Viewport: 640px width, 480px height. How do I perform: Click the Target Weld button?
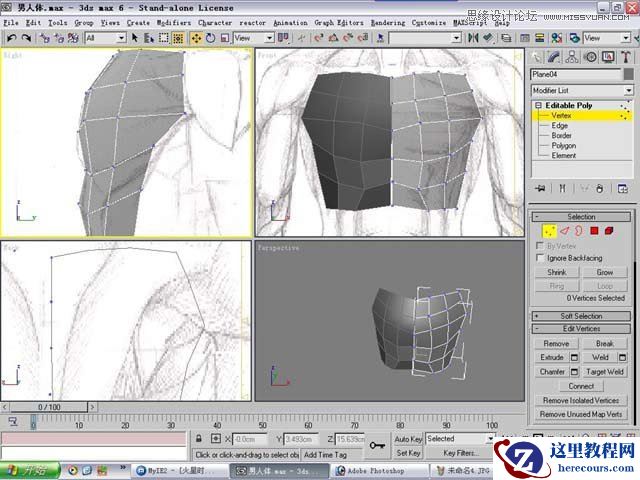(x=605, y=371)
